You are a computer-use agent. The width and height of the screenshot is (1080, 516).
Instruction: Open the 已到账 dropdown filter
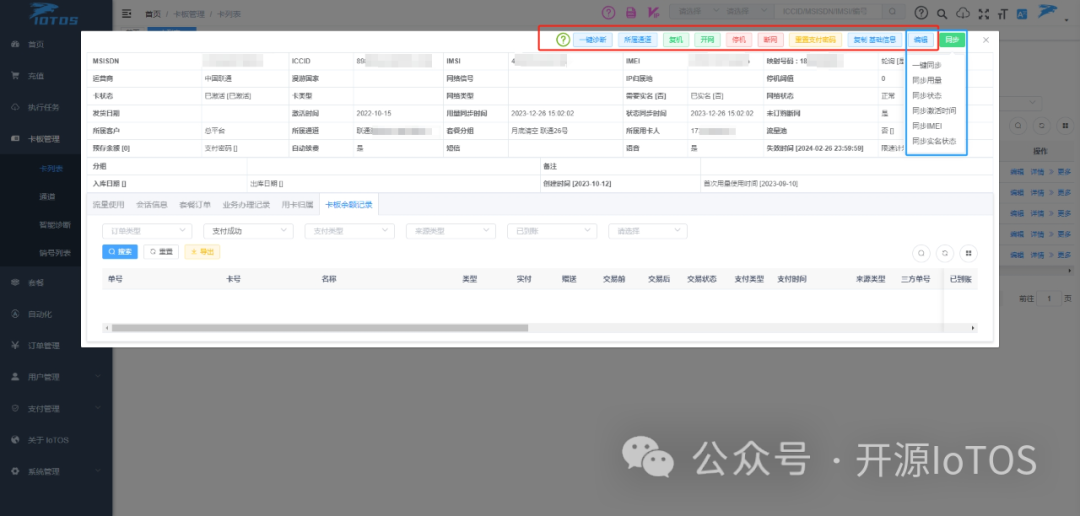[x=552, y=231]
